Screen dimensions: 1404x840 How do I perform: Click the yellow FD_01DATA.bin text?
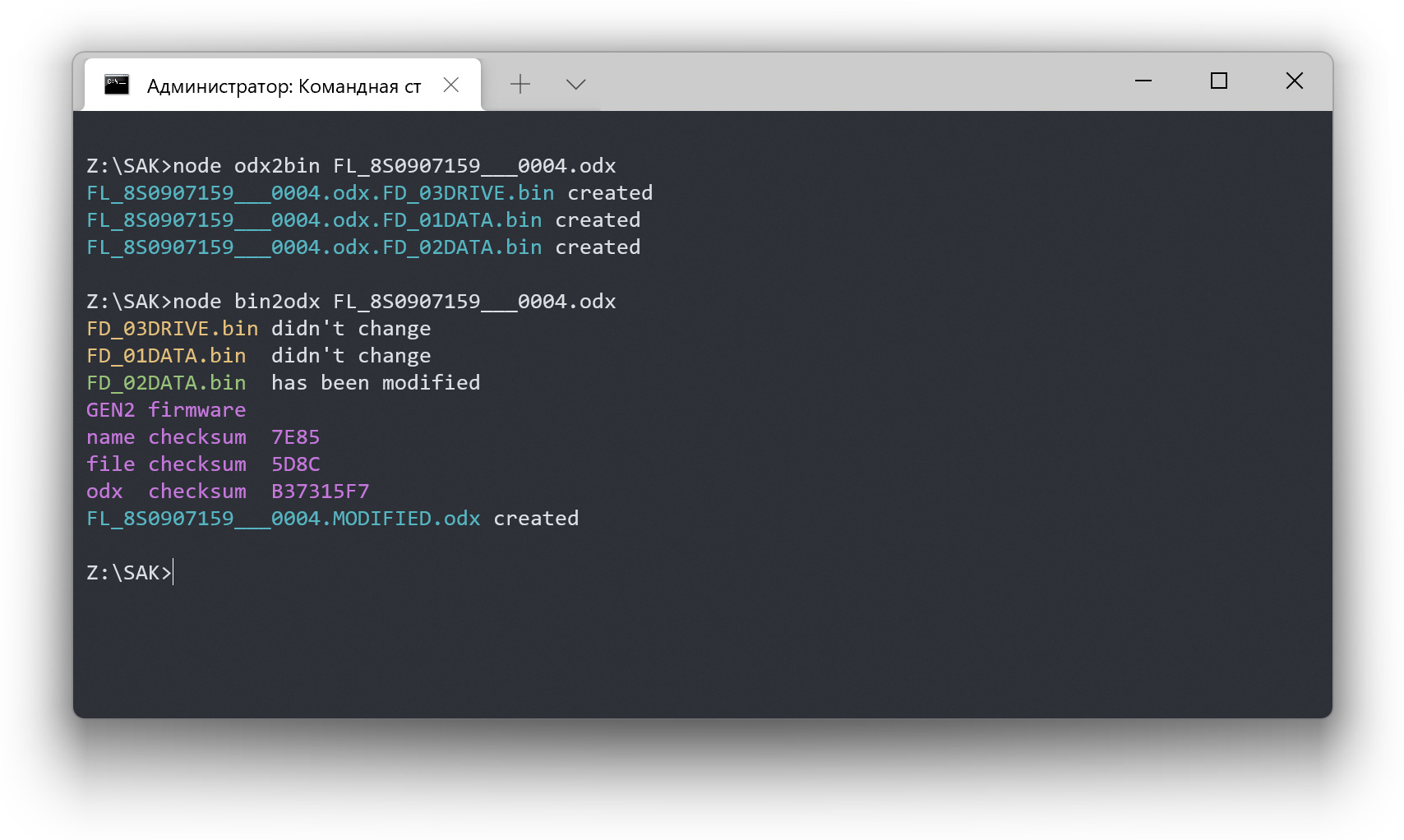tap(166, 356)
